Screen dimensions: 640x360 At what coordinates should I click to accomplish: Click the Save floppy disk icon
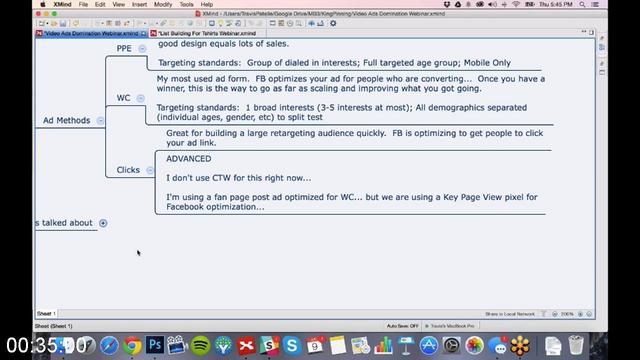pos(63,24)
